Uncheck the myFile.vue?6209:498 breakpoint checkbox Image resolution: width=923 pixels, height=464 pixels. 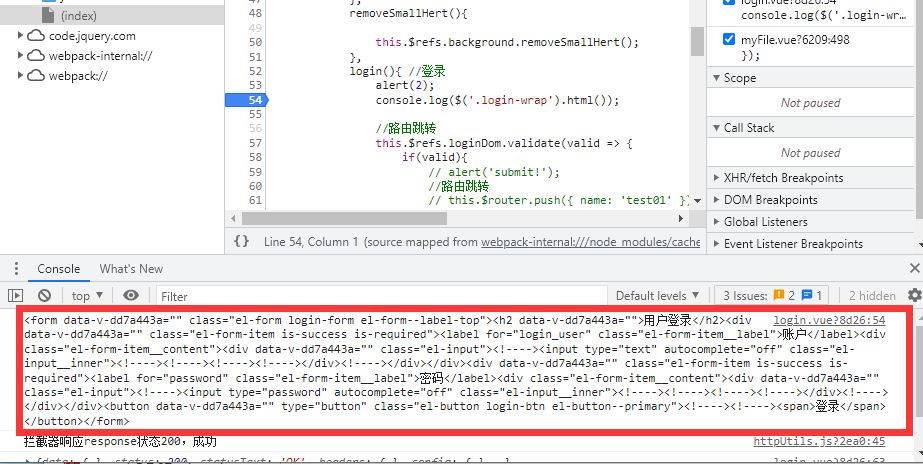click(729, 39)
